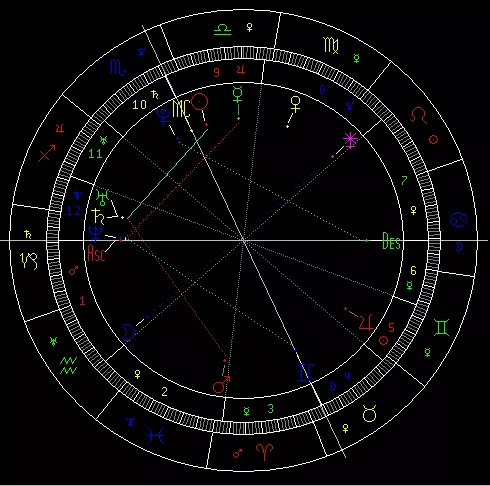The image size is (490, 486).
Task: Click the green Gemini sign glyph
Action: (441, 327)
